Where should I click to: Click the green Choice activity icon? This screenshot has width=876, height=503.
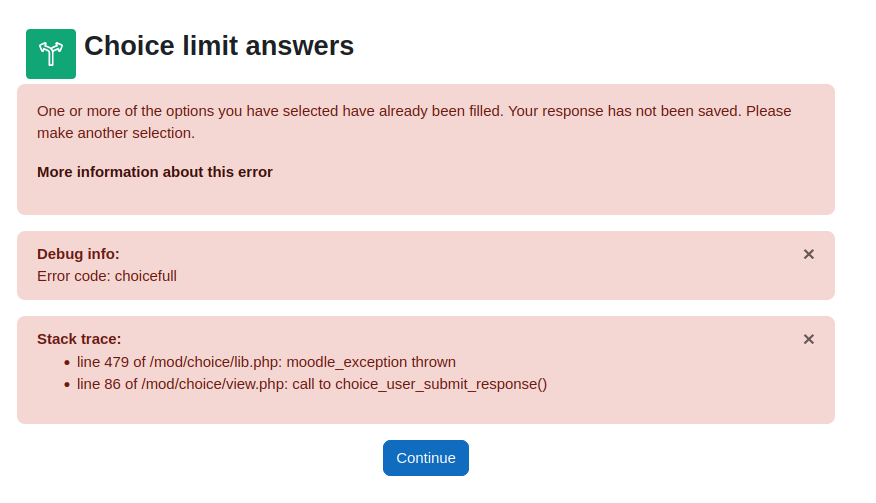[x=51, y=54]
